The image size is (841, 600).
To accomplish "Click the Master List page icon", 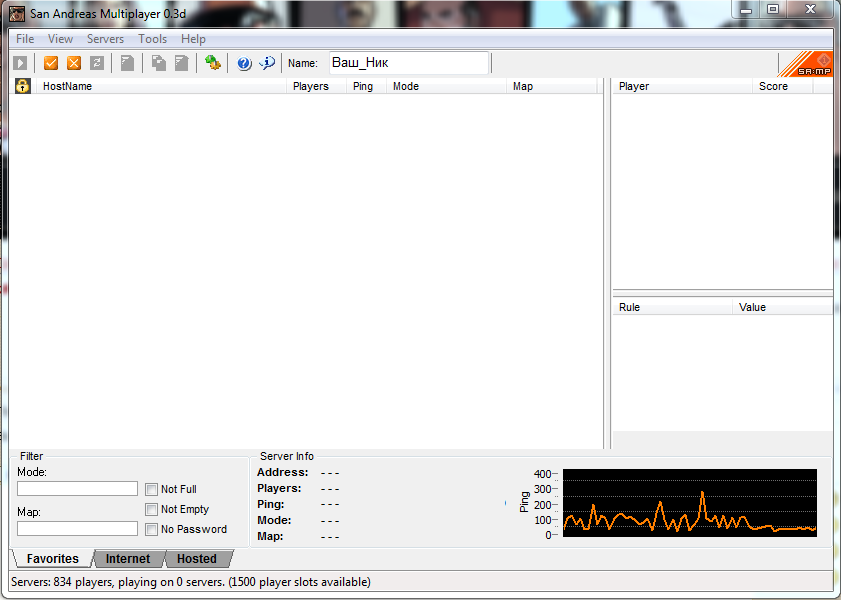I will [128, 63].
